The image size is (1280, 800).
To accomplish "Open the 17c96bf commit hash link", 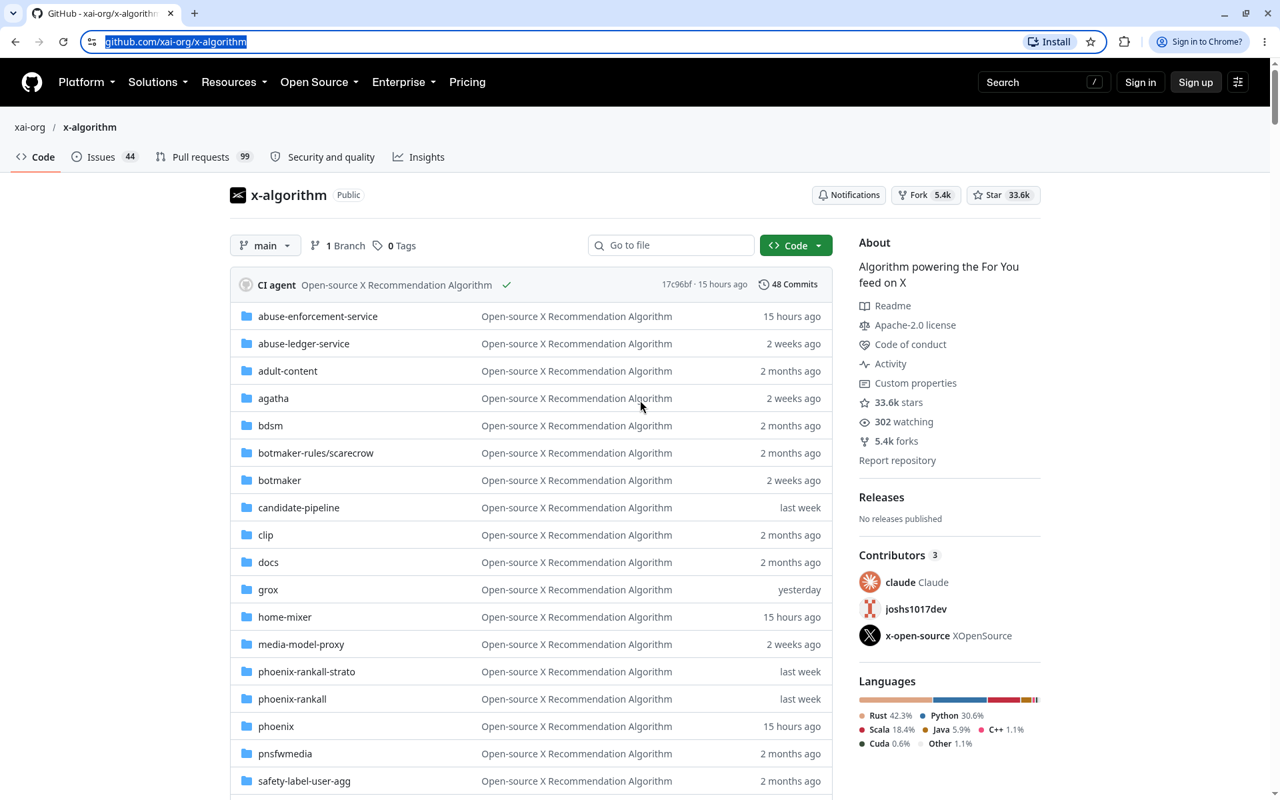I will (x=676, y=285).
